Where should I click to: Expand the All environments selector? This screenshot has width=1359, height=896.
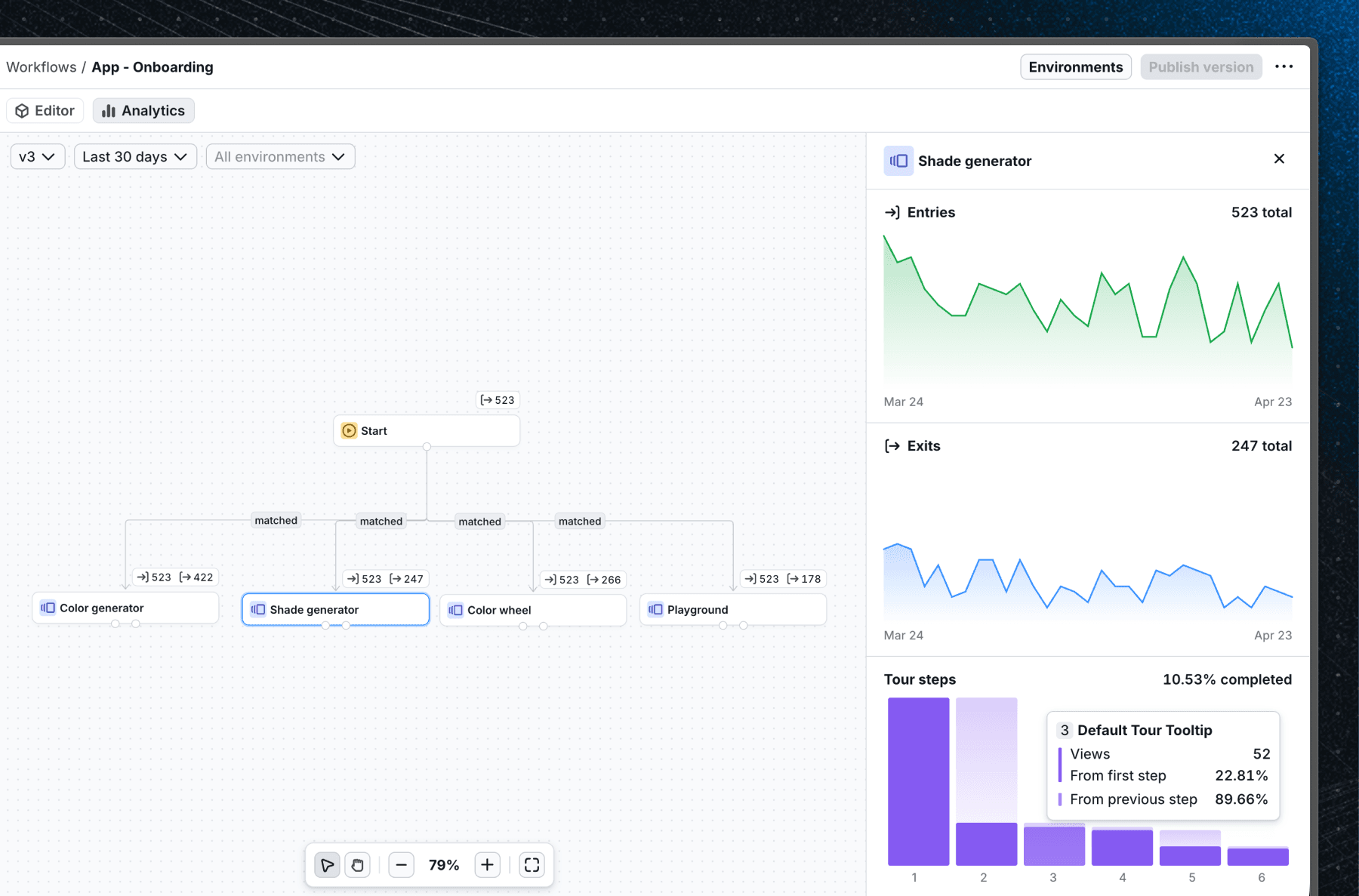280,156
